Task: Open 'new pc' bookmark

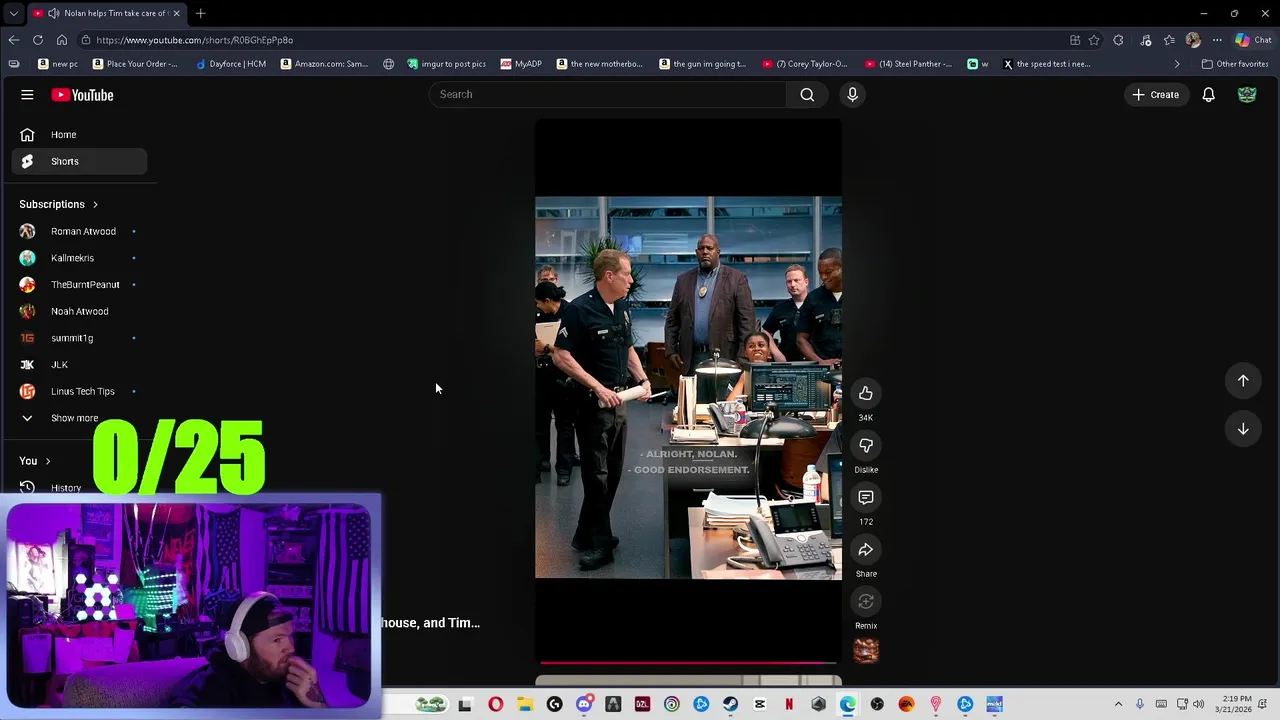Action: point(57,64)
